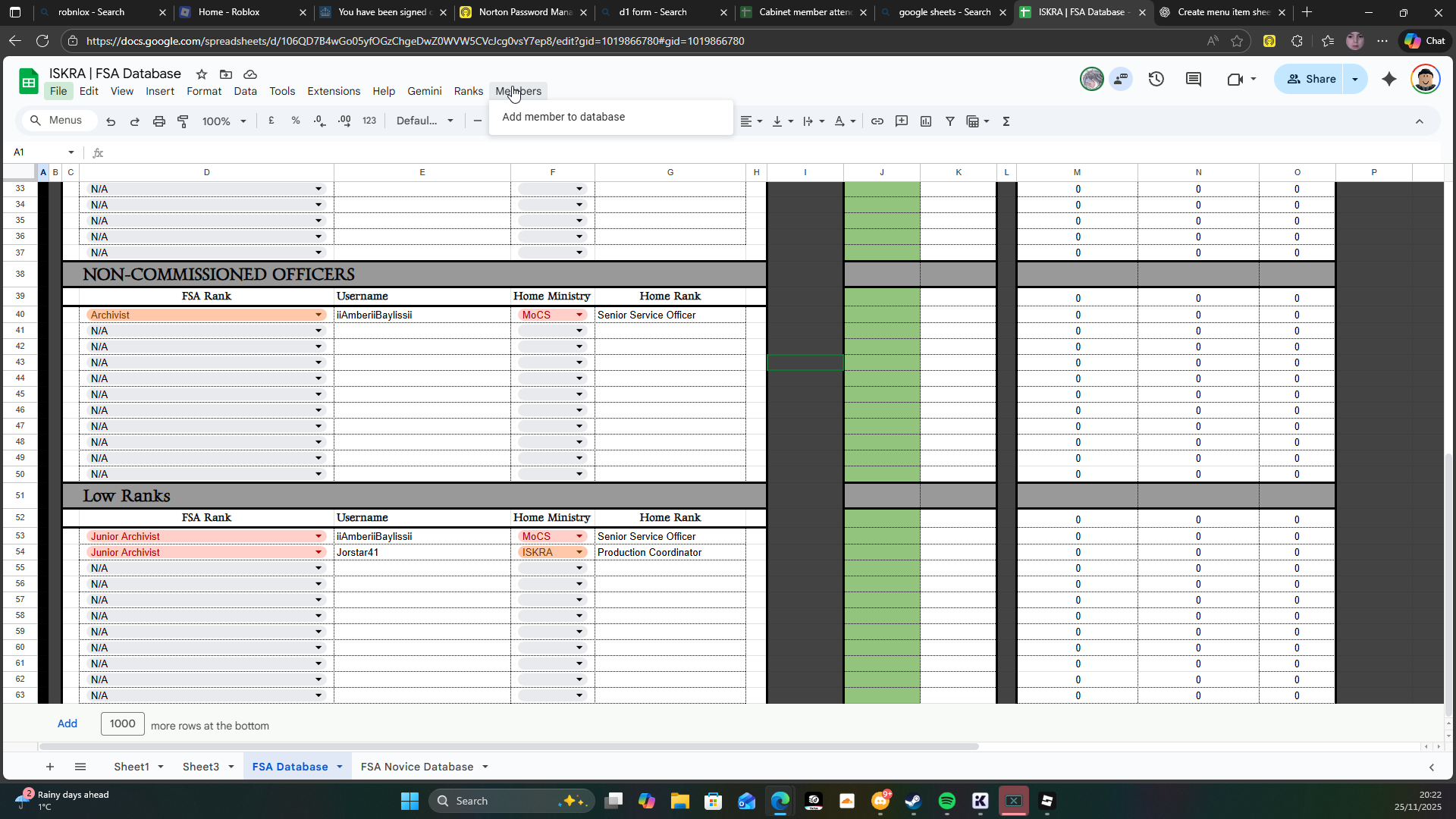This screenshot has height=819, width=1456.
Task: Open the all sheets list icon
Action: click(80, 767)
